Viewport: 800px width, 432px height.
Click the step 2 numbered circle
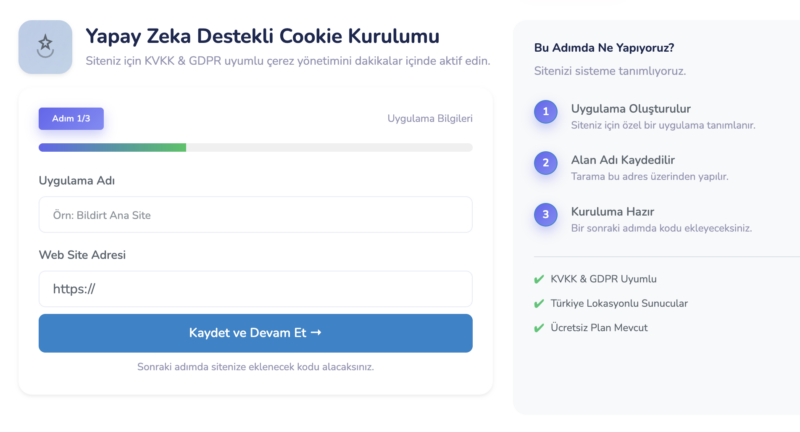click(x=545, y=163)
